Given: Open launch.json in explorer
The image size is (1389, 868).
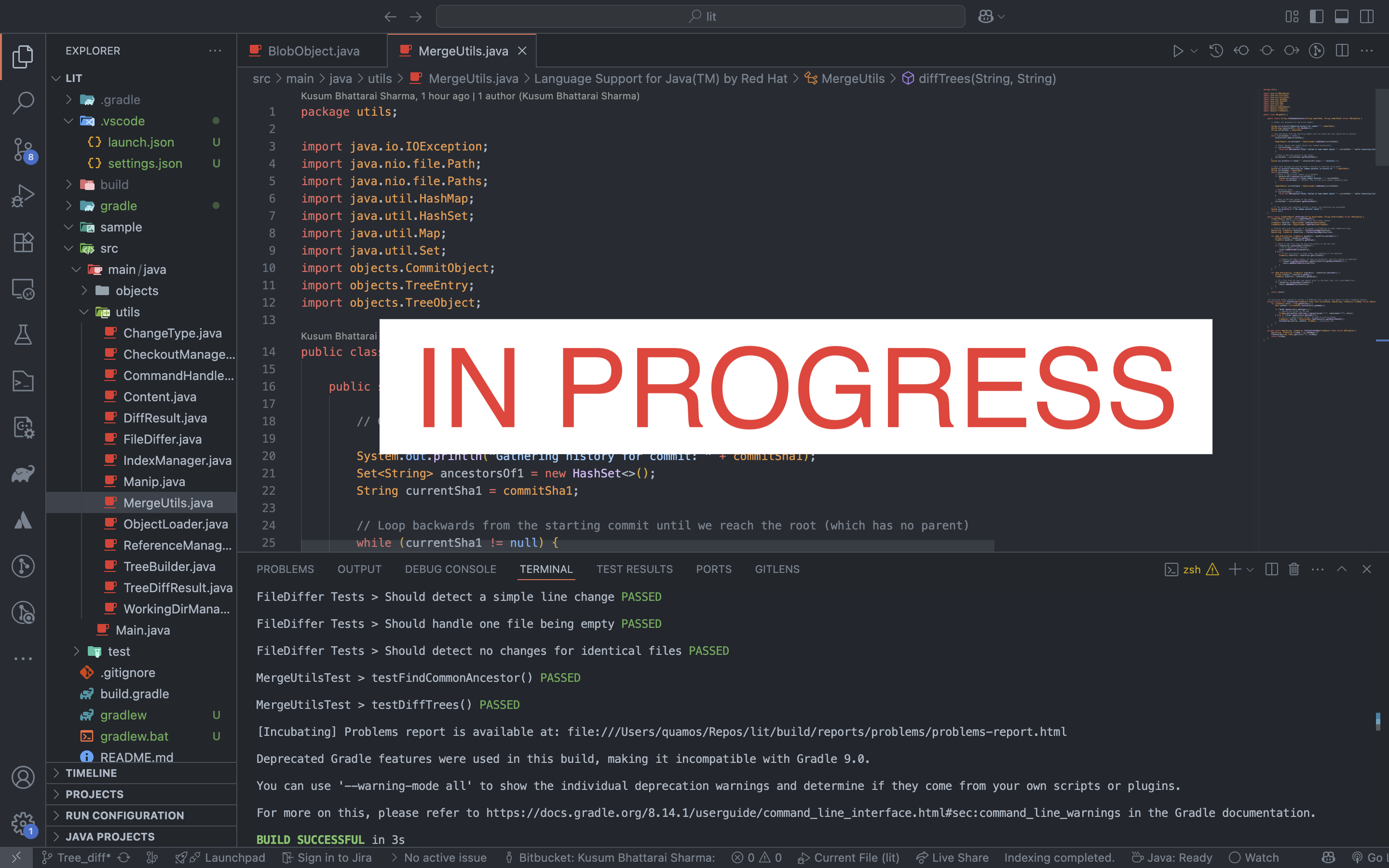Looking at the screenshot, I should click(x=141, y=142).
